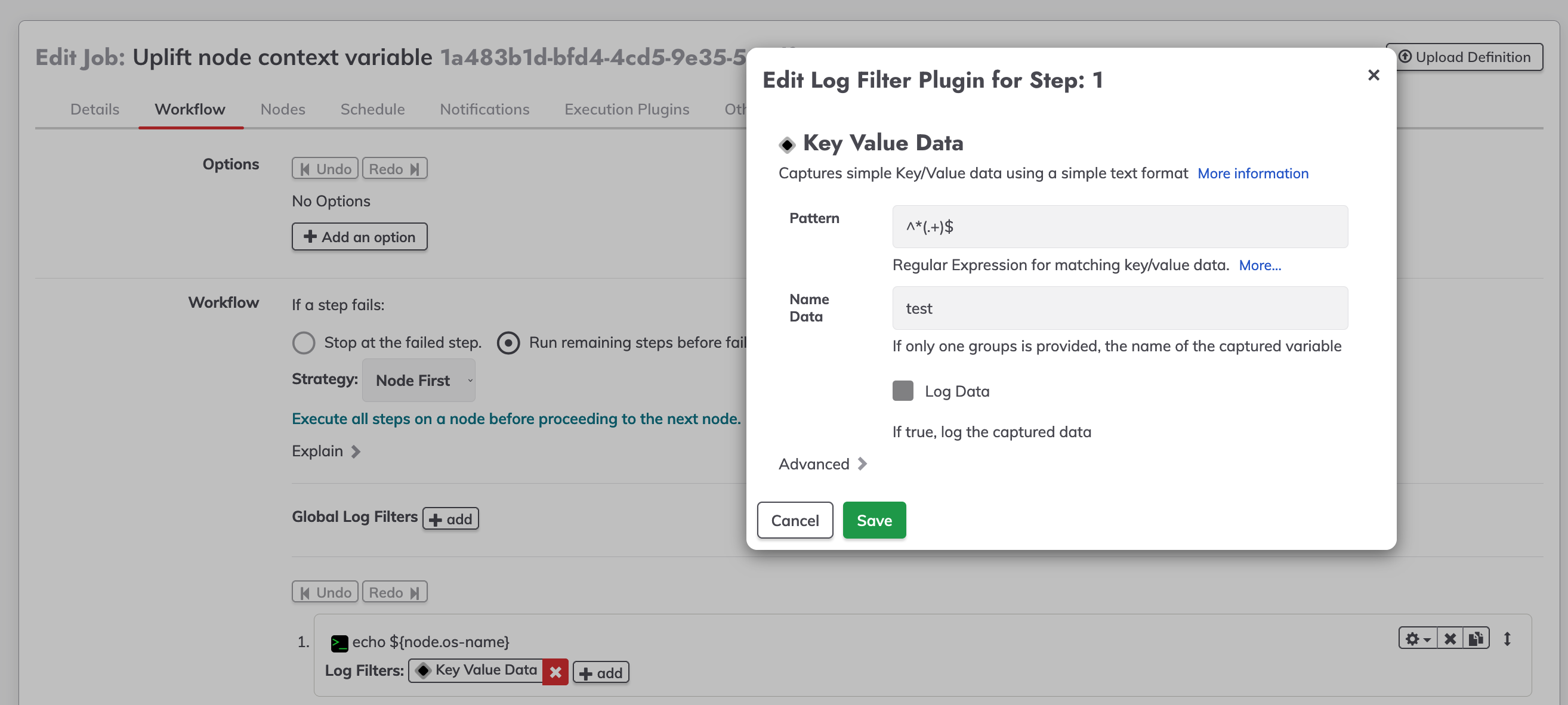
Task: Follow the More information link
Action: tap(1253, 174)
